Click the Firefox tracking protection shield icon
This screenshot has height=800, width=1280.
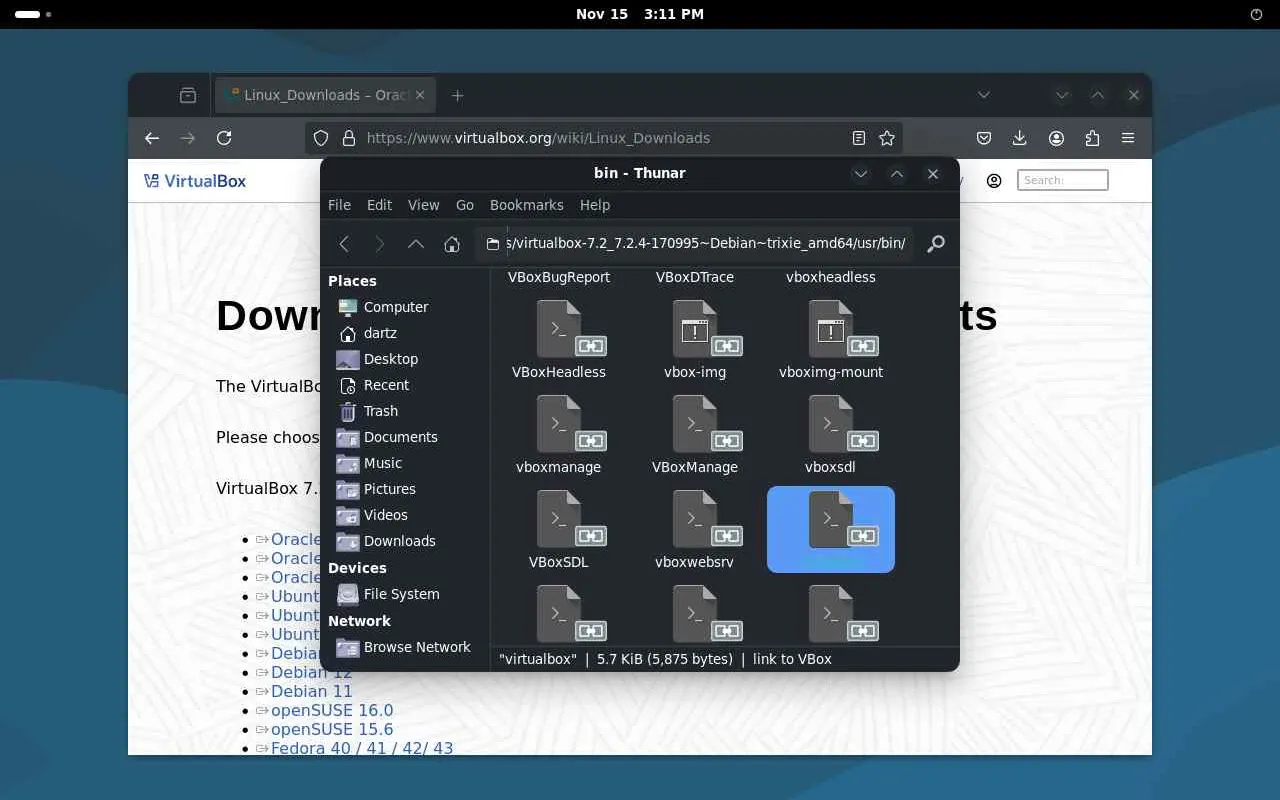point(321,138)
